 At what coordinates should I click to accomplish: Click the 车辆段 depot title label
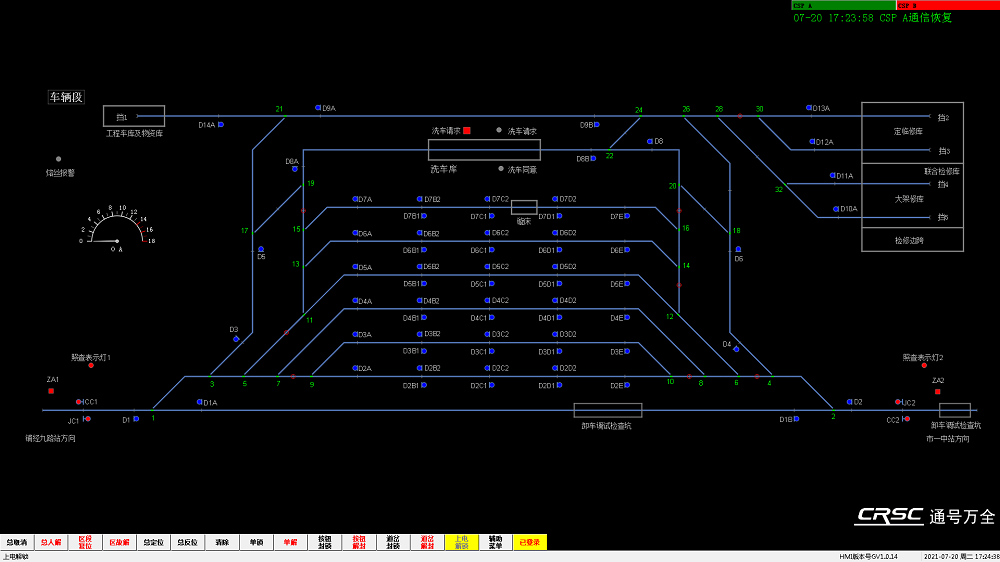(x=66, y=97)
